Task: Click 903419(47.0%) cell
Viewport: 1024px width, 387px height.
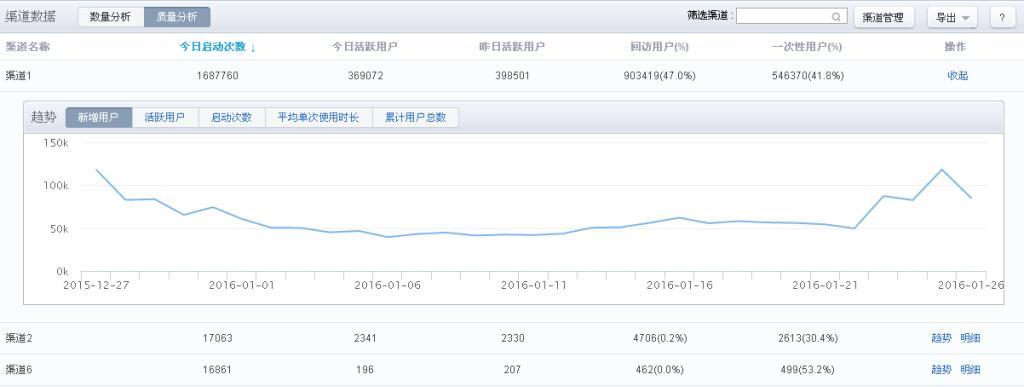Action: point(660,76)
